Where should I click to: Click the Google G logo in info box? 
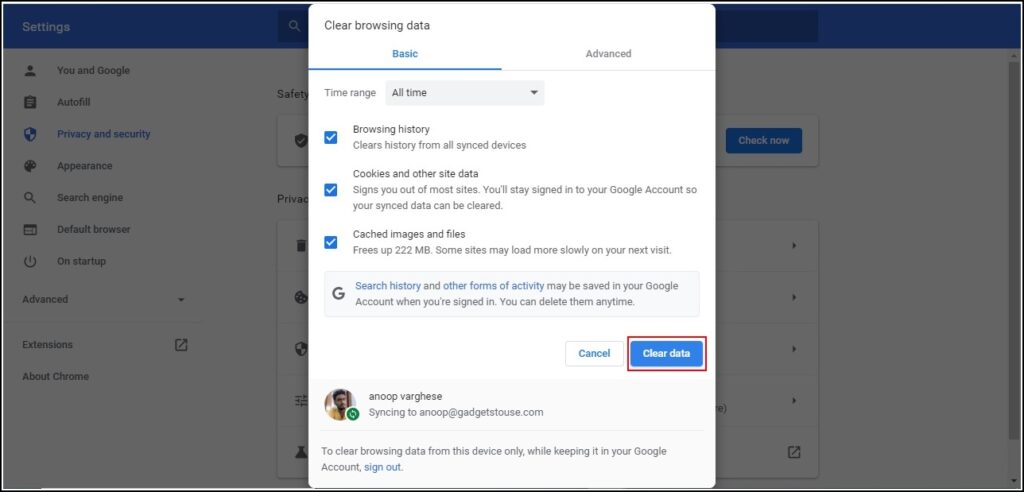coord(338,293)
